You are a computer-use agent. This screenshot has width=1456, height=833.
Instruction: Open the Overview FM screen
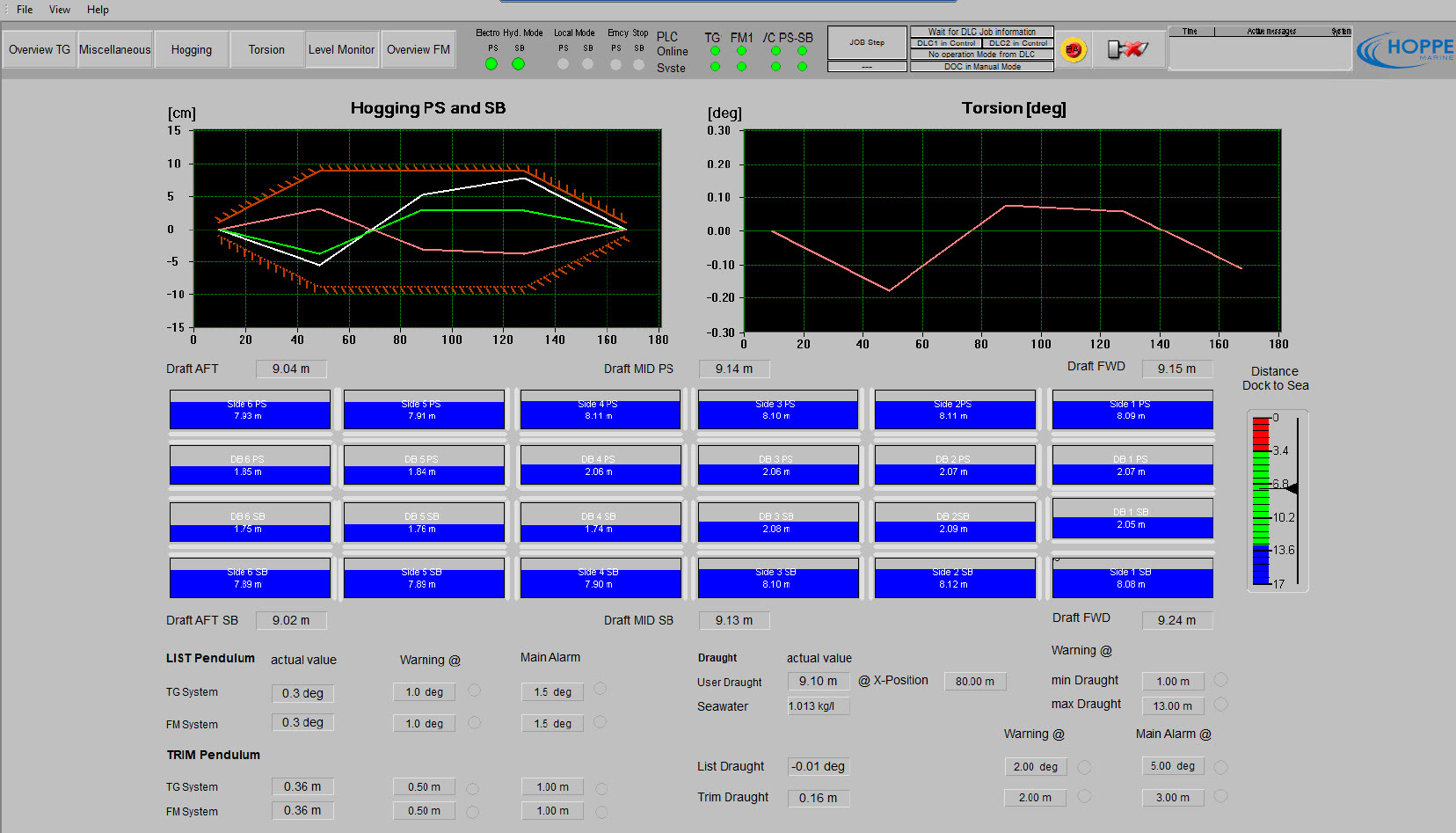click(x=419, y=50)
